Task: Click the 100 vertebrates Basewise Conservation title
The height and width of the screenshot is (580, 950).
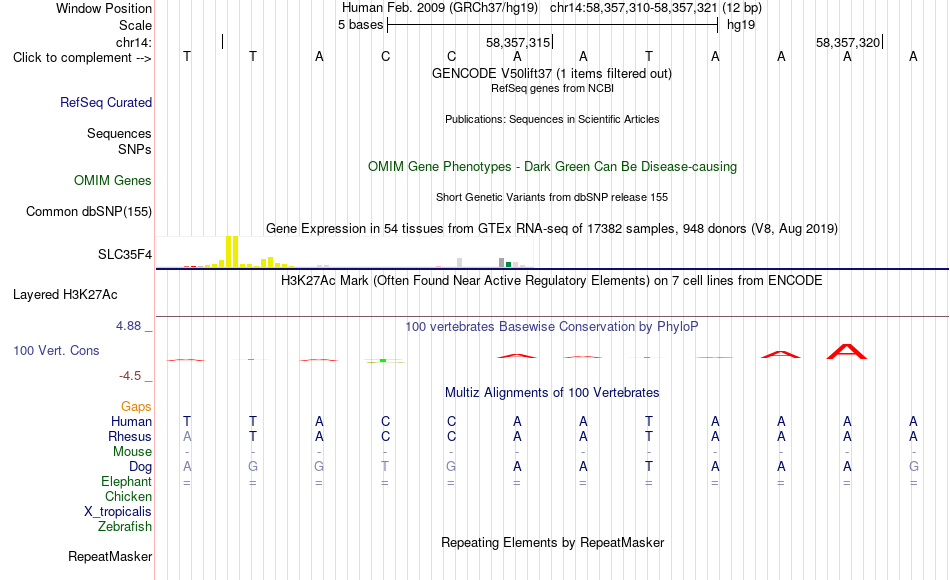Action: [x=552, y=327]
